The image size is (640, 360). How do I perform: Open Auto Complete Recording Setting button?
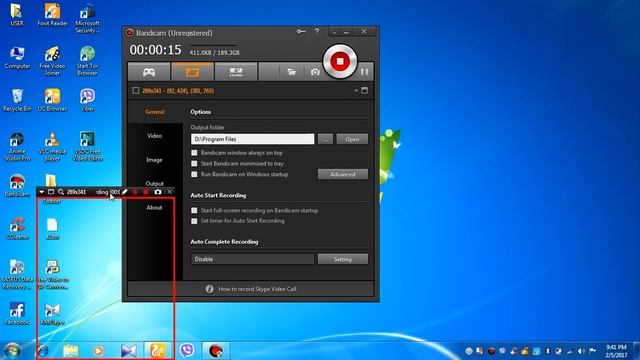(343, 259)
